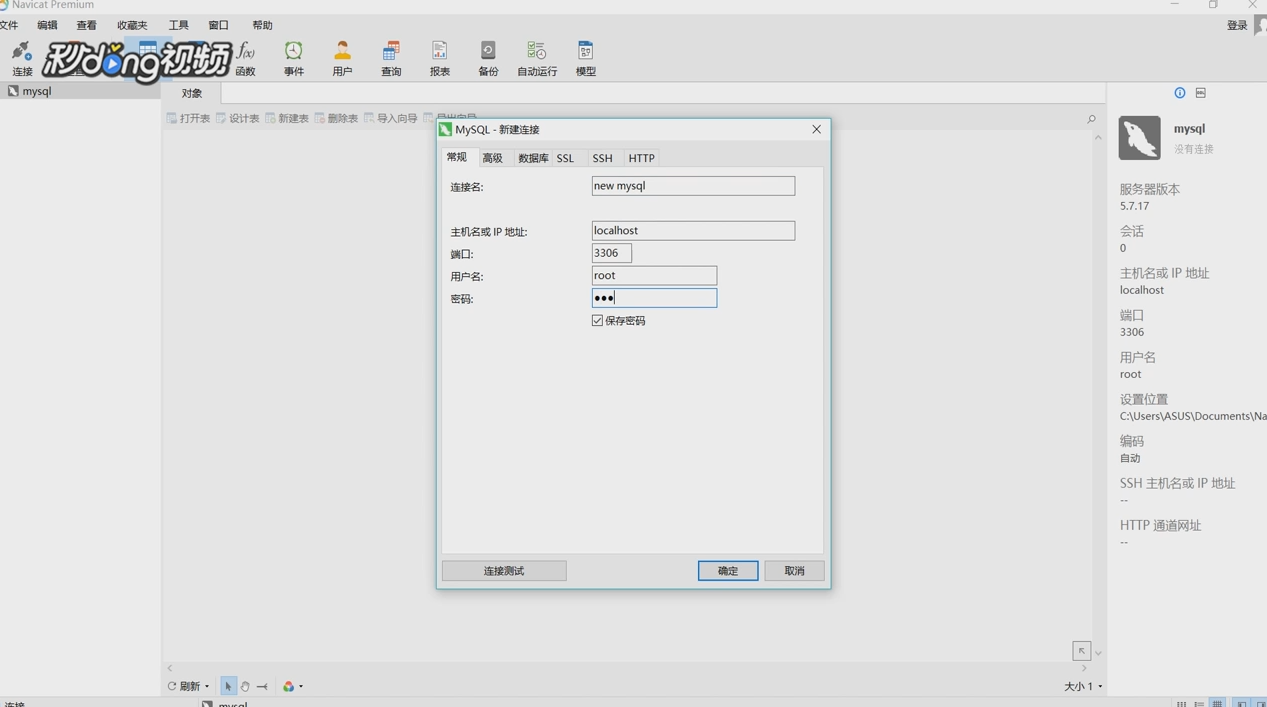Click the vertical scrollbar down arrow
Image resolution: width=1267 pixels, height=707 pixels.
point(1098,652)
